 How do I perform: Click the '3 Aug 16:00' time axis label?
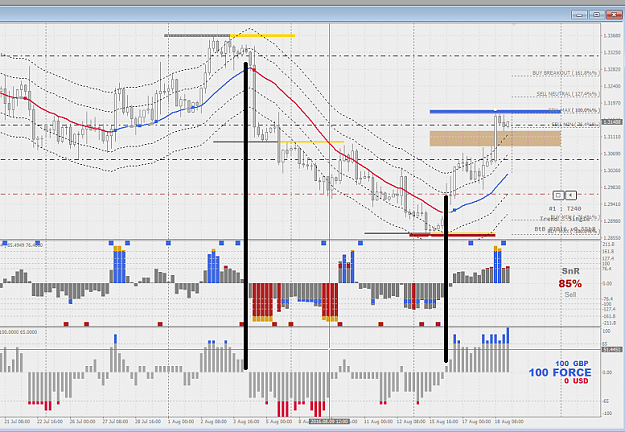246,421
